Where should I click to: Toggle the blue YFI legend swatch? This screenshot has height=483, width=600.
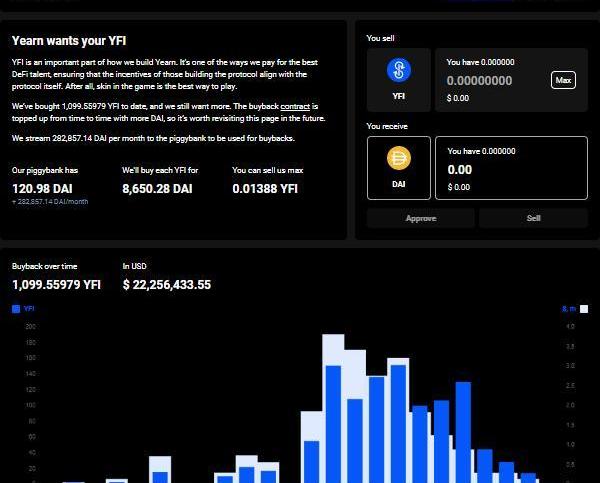pos(16,309)
